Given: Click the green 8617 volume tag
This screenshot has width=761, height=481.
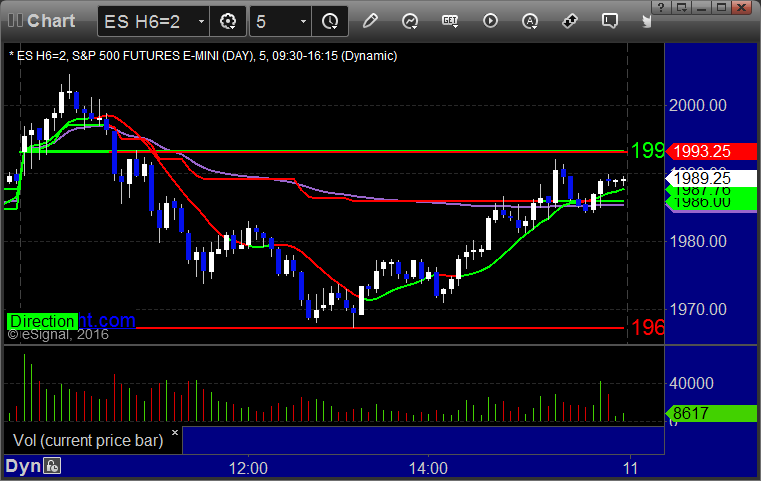Looking at the screenshot, I should pyautogui.click(x=711, y=414).
